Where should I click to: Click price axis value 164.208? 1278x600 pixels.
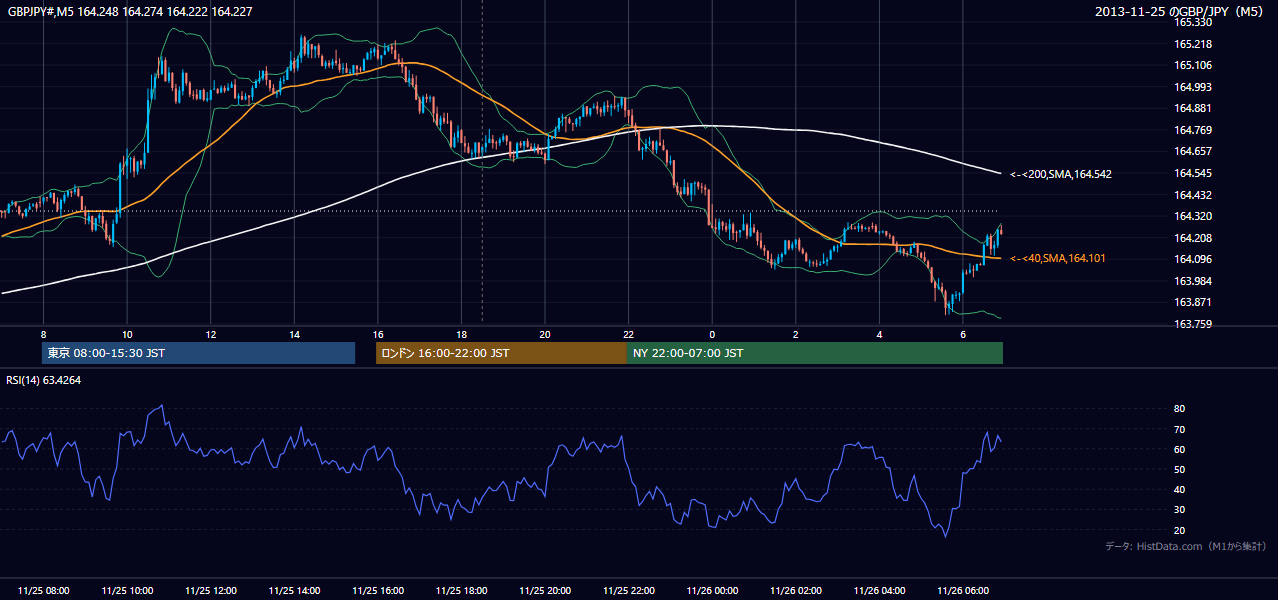coord(1192,238)
